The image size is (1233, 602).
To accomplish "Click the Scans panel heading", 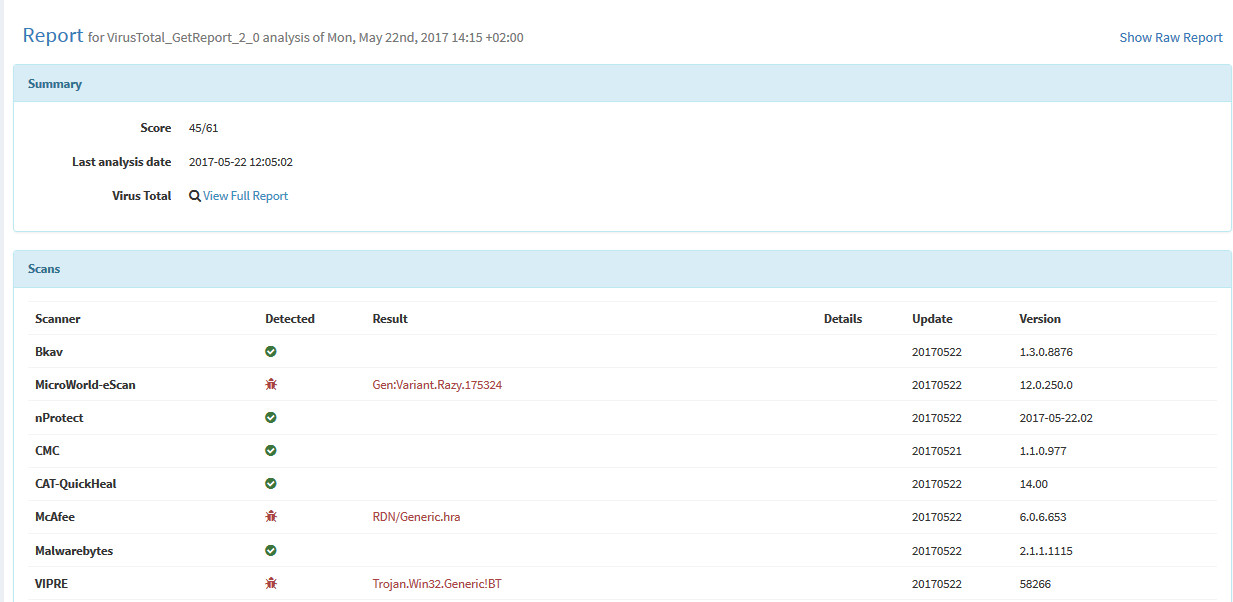I will (x=44, y=269).
